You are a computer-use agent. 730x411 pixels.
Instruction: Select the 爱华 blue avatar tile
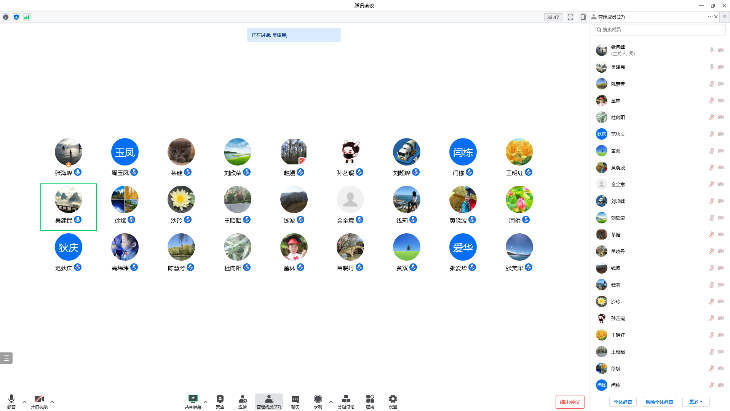coord(461,246)
